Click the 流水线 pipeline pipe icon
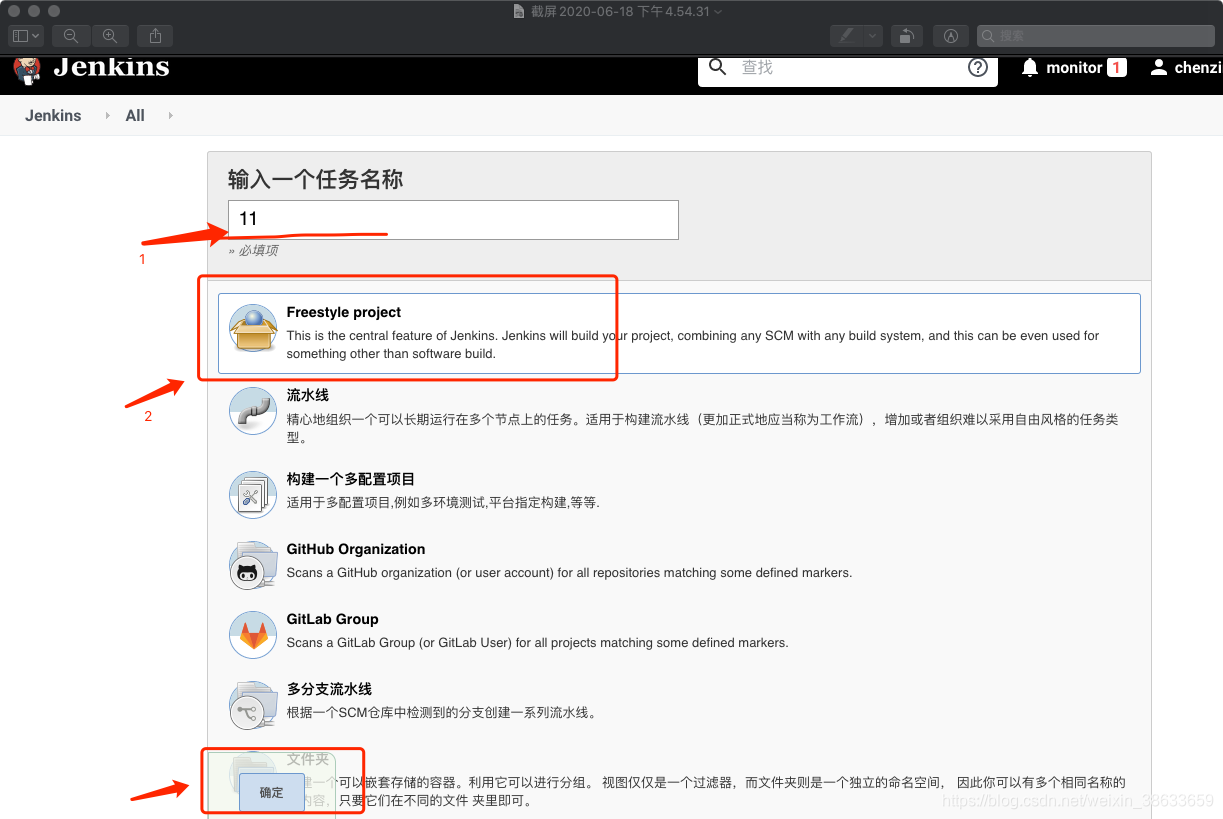The image size is (1223, 819). tap(253, 411)
